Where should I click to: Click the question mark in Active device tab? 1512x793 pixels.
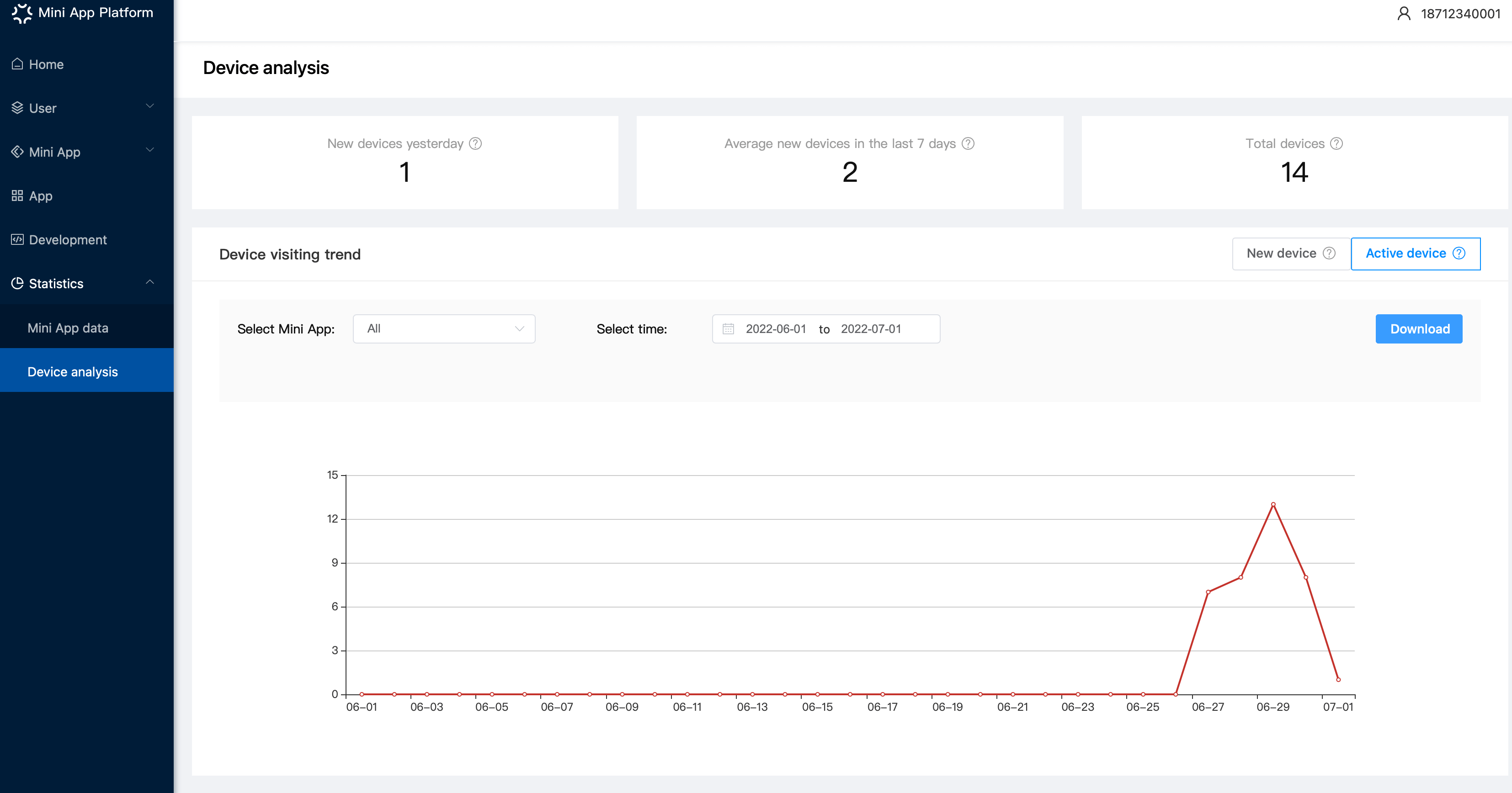click(1459, 254)
